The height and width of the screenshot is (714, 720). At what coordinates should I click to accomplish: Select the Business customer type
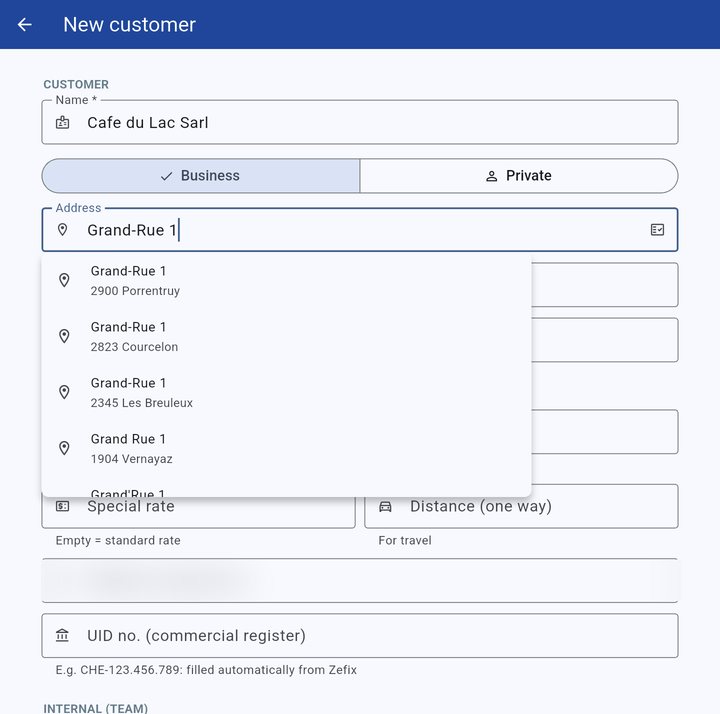point(201,176)
